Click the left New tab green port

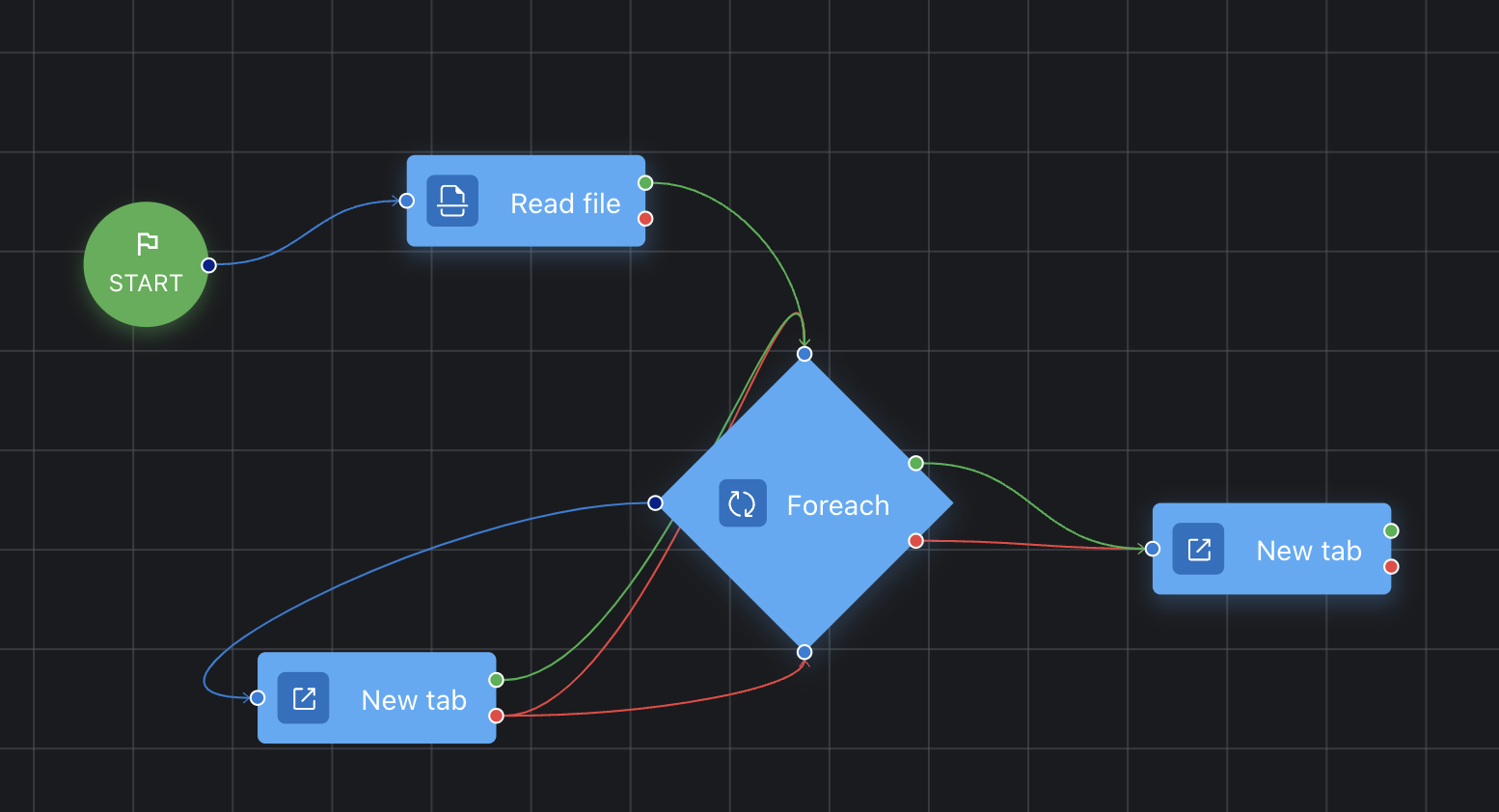(496, 680)
